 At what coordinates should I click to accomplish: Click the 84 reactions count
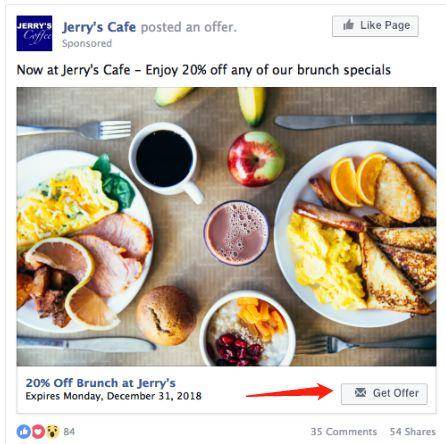[x=69, y=432]
